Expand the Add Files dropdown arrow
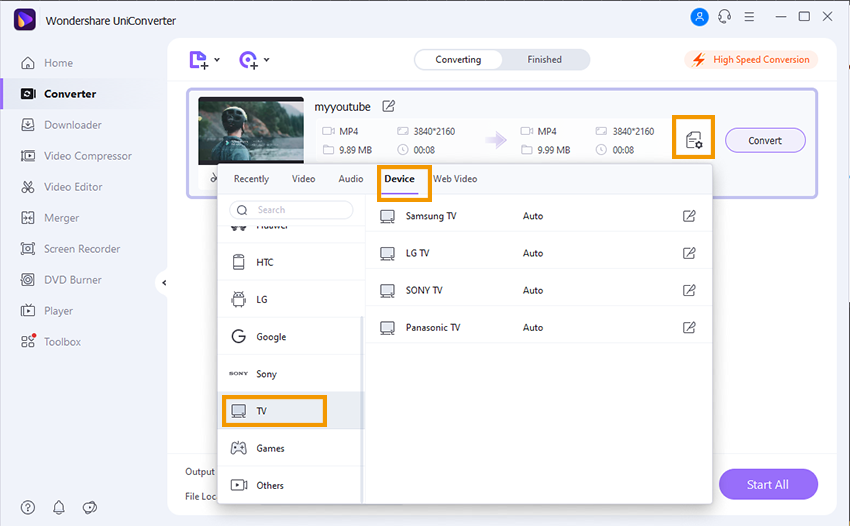 click(217, 61)
